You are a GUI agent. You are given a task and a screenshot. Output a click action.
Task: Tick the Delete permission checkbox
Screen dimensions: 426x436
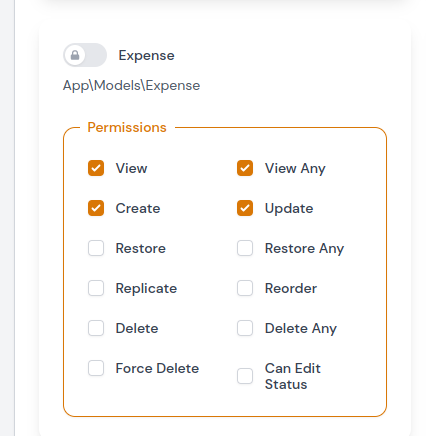96,328
